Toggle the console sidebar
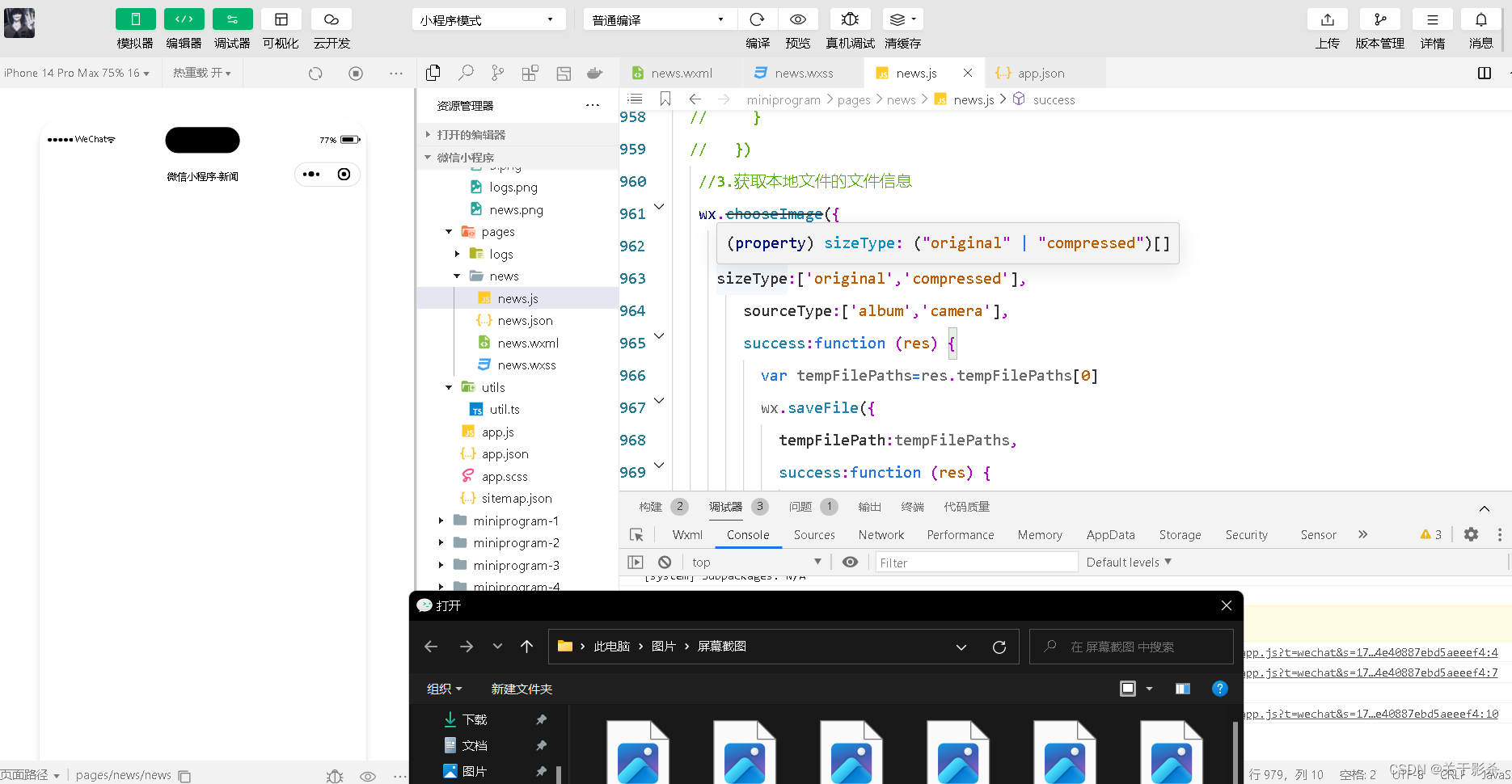Image resolution: width=1512 pixels, height=784 pixels. [x=636, y=563]
